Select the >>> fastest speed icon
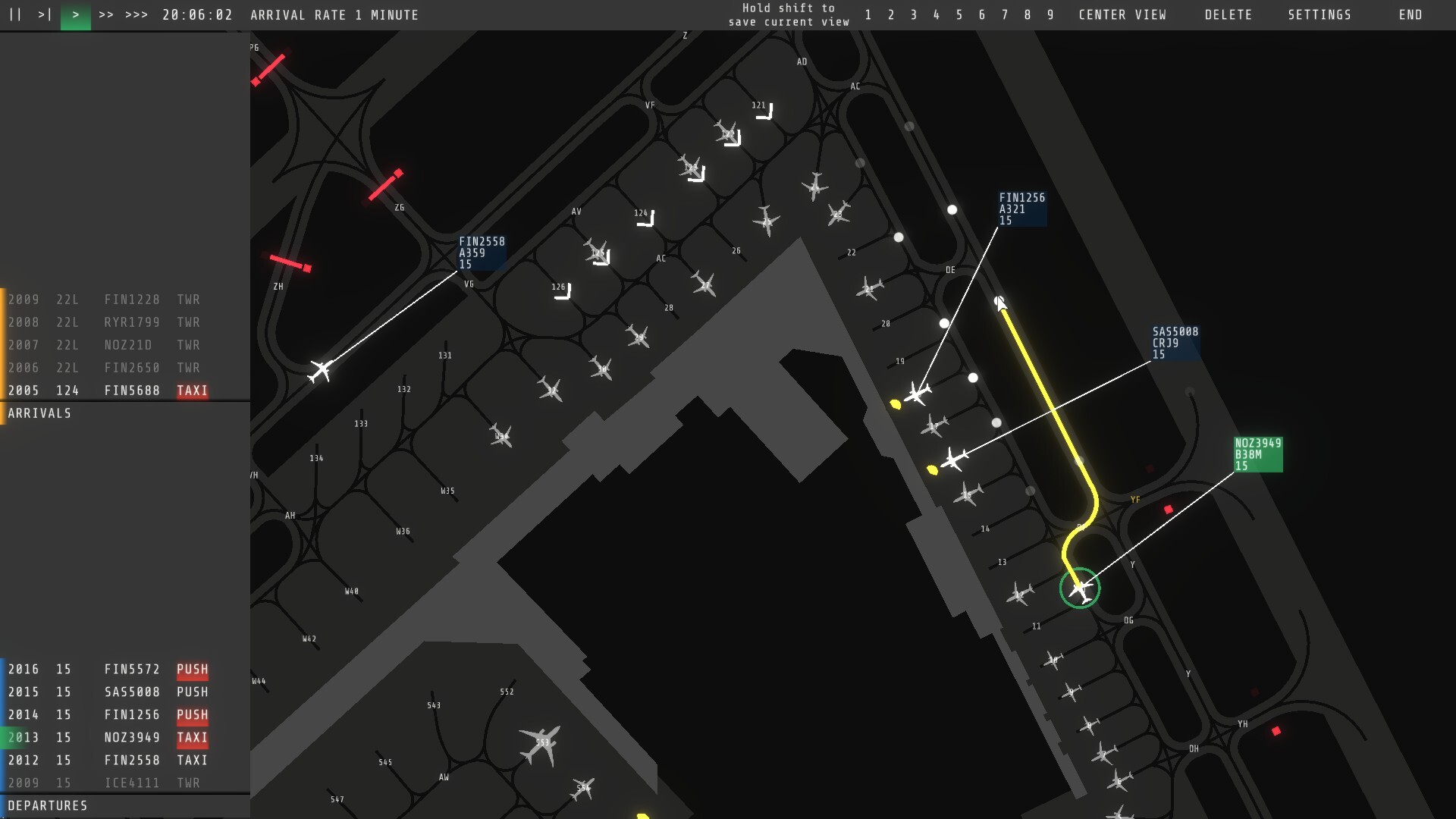 [x=135, y=14]
